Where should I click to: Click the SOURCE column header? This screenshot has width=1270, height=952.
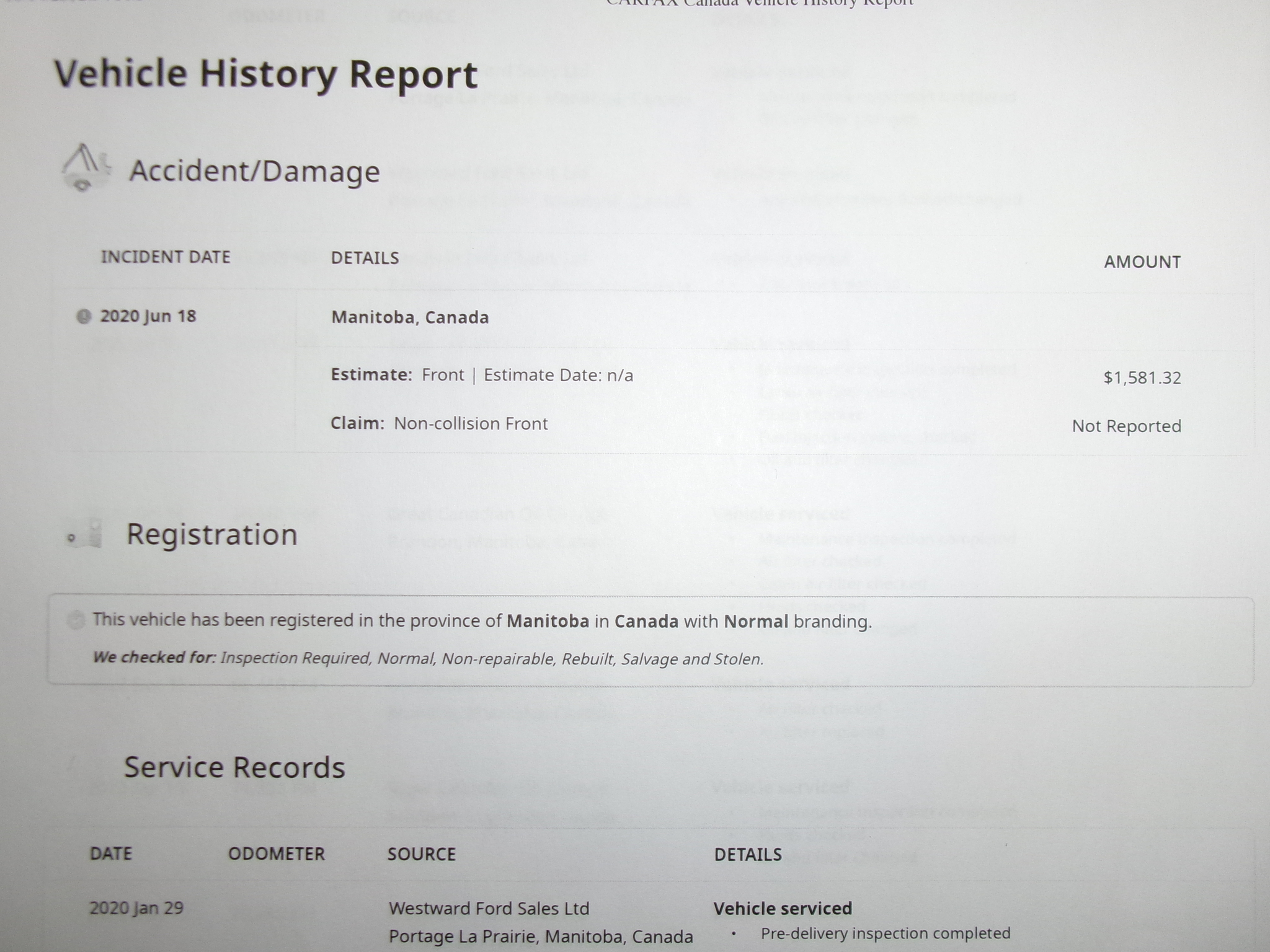(x=422, y=855)
